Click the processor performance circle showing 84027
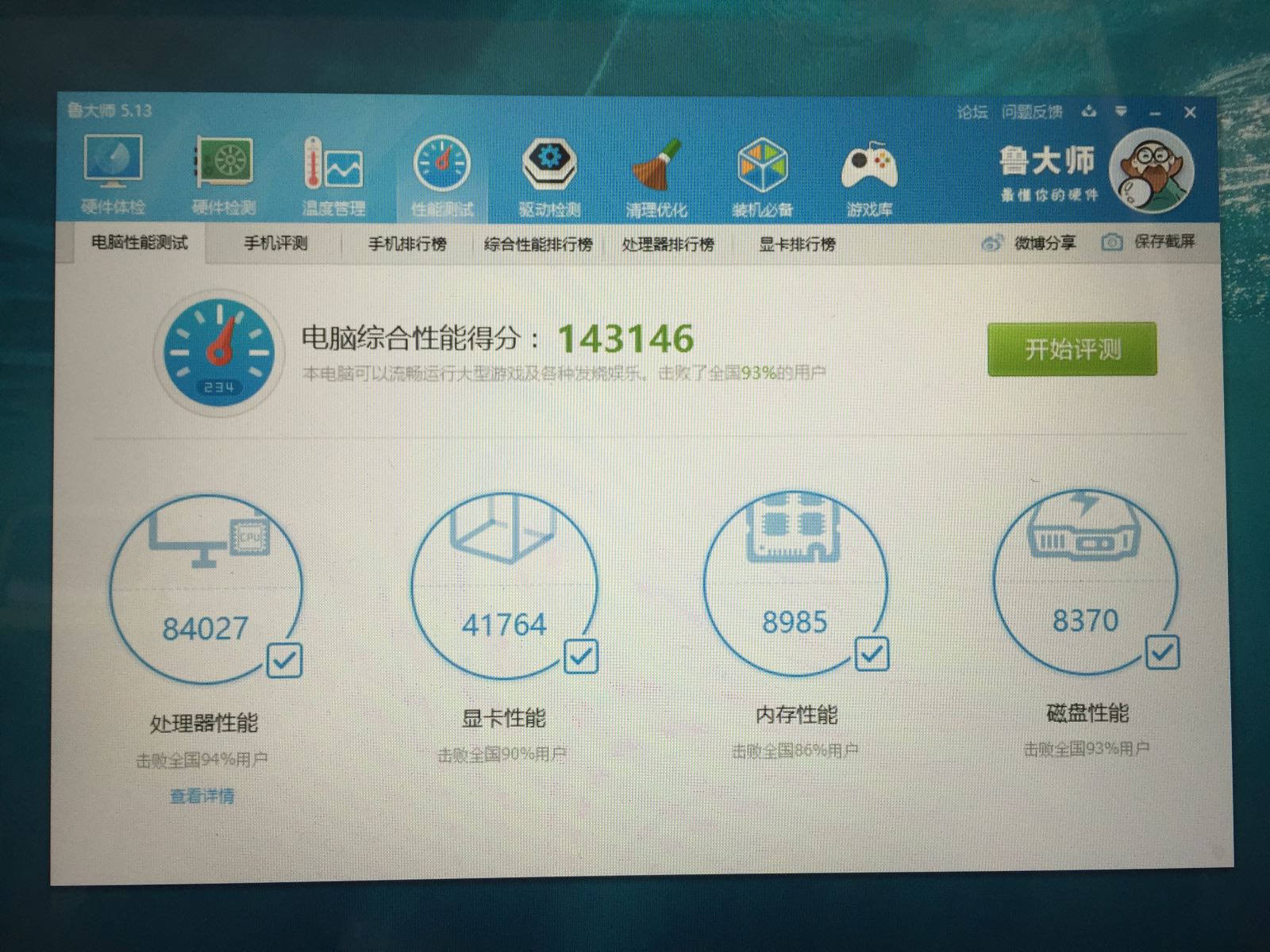 [x=205, y=588]
